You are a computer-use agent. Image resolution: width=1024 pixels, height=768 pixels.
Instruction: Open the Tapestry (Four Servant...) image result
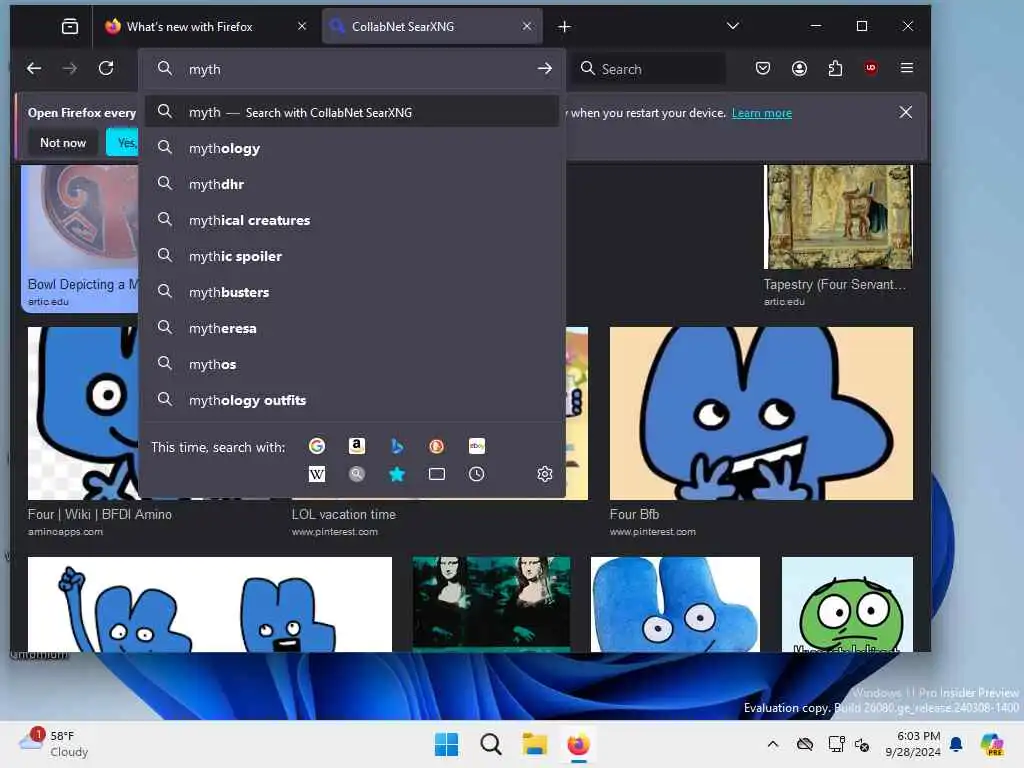click(839, 217)
